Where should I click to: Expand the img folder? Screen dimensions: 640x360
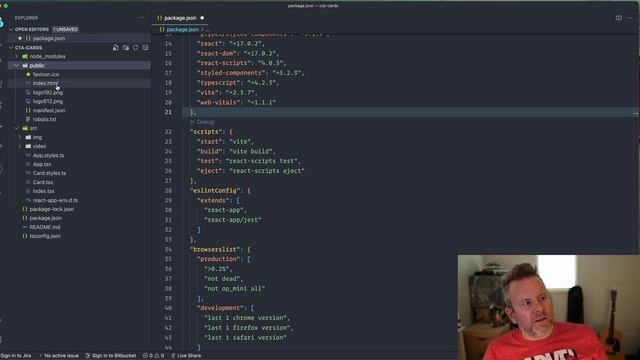pyautogui.click(x=20, y=137)
